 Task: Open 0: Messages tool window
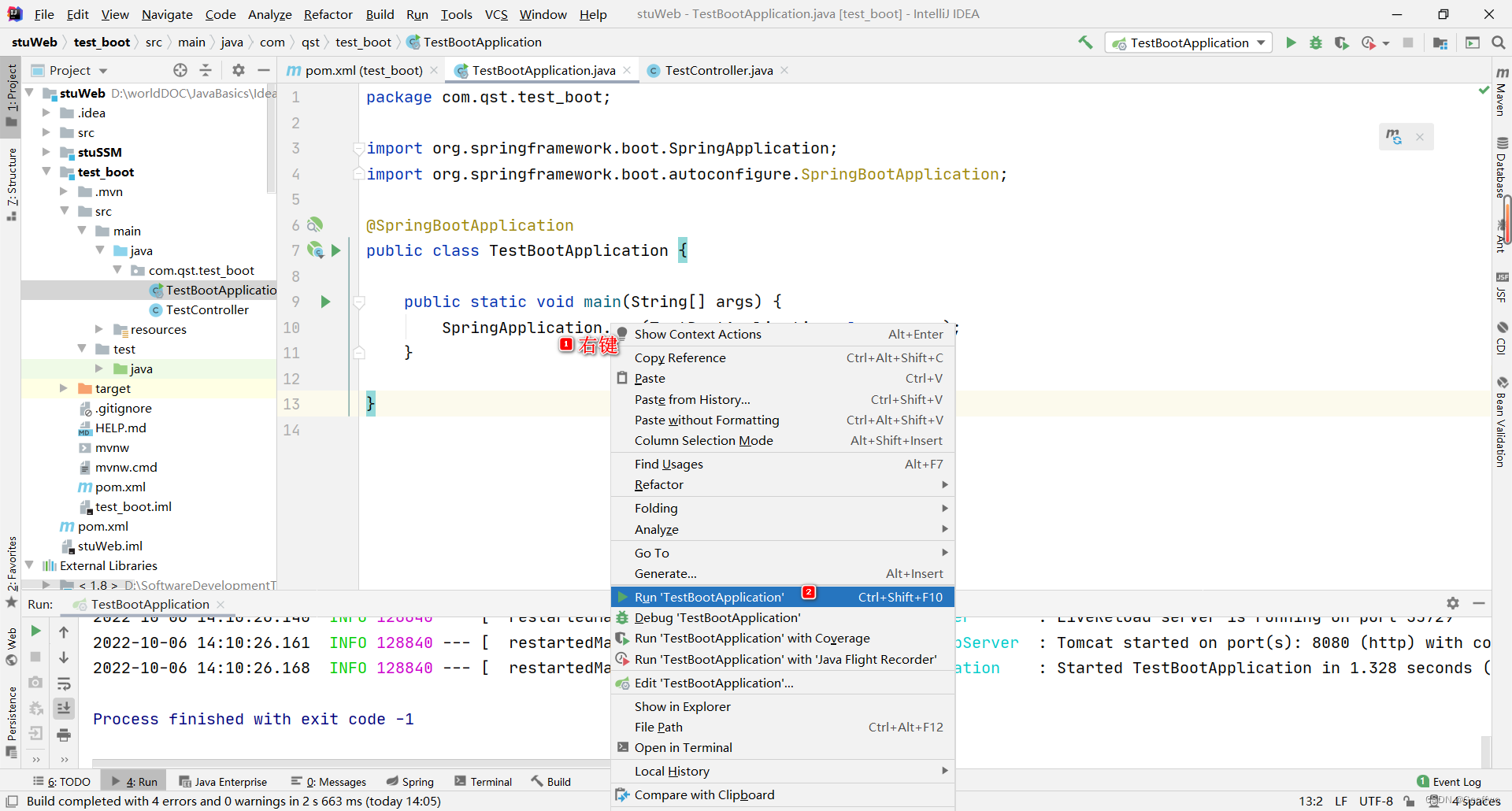click(x=328, y=782)
